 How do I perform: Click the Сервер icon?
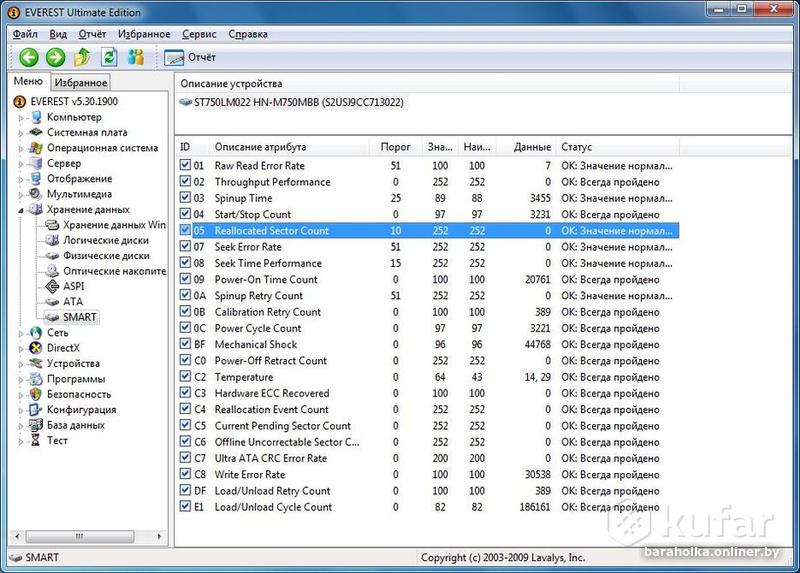point(36,163)
